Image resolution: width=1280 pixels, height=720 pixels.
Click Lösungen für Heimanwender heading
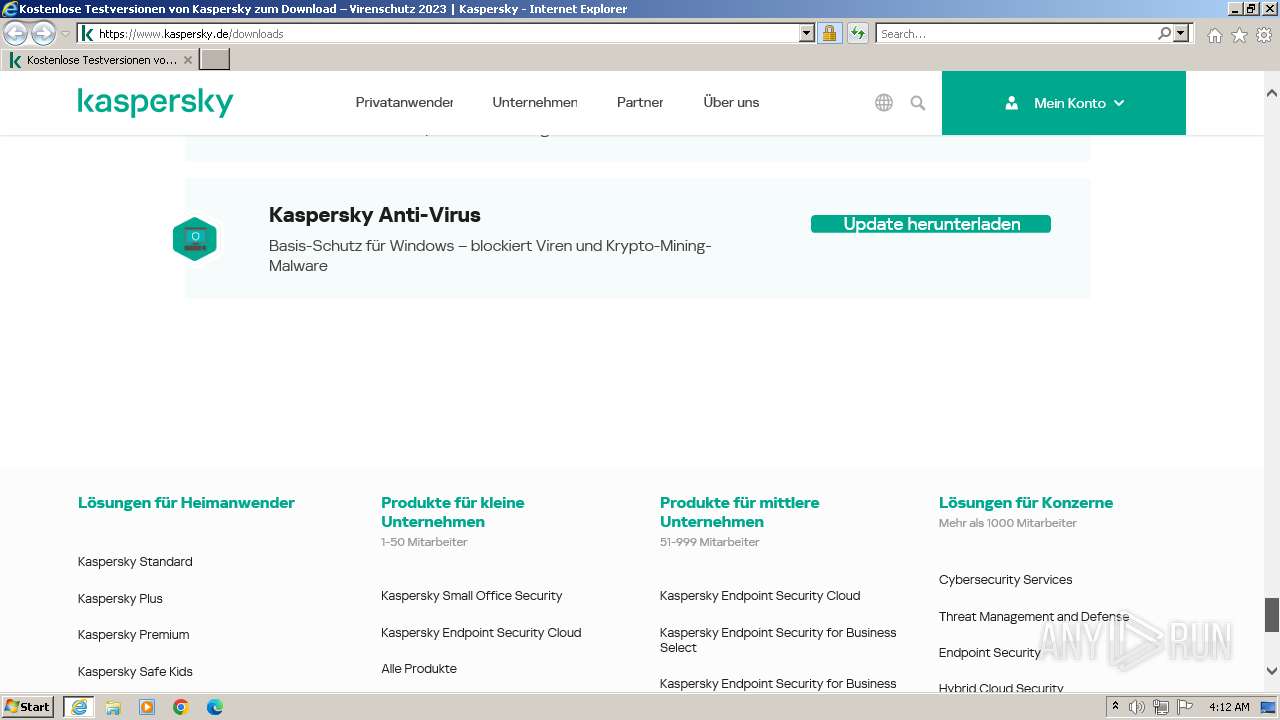pos(186,503)
